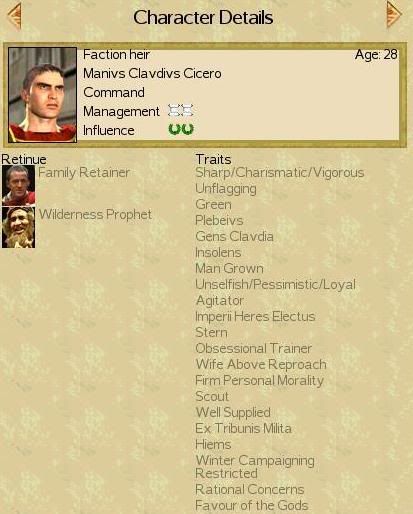413x514 pixels.
Task: Select the Favour of the Gods trait
Action: coord(252,505)
